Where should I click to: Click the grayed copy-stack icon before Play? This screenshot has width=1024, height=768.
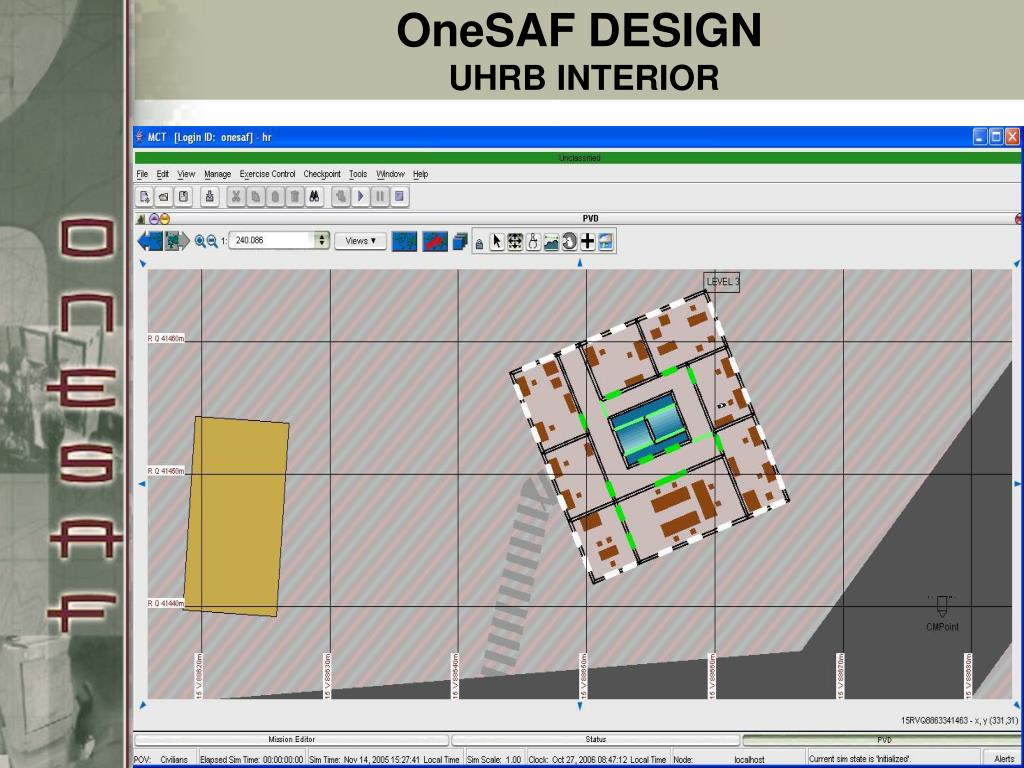340,196
